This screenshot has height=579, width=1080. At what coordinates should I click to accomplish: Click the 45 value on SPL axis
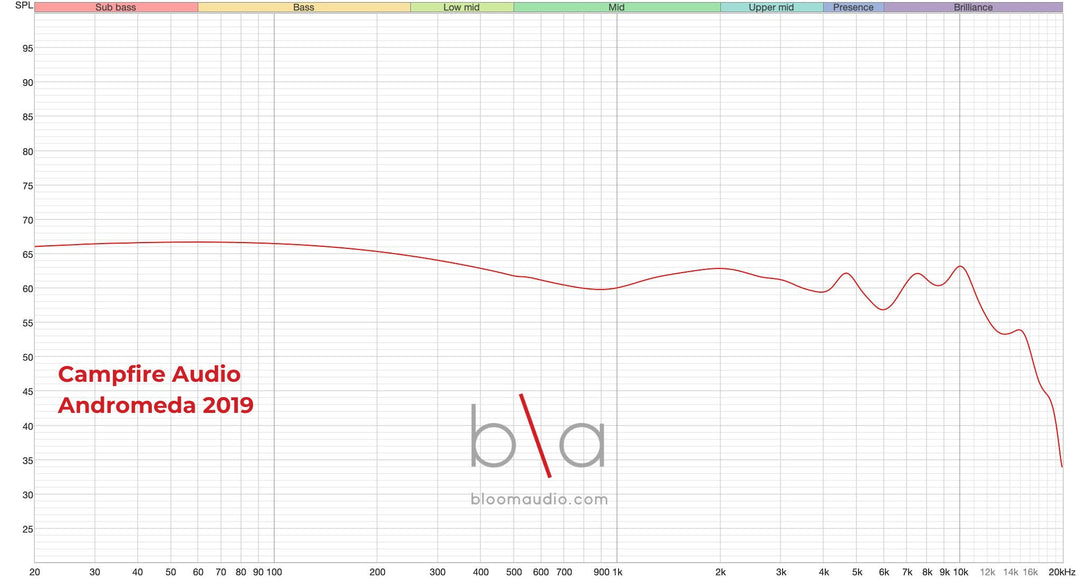tap(28, 392)
